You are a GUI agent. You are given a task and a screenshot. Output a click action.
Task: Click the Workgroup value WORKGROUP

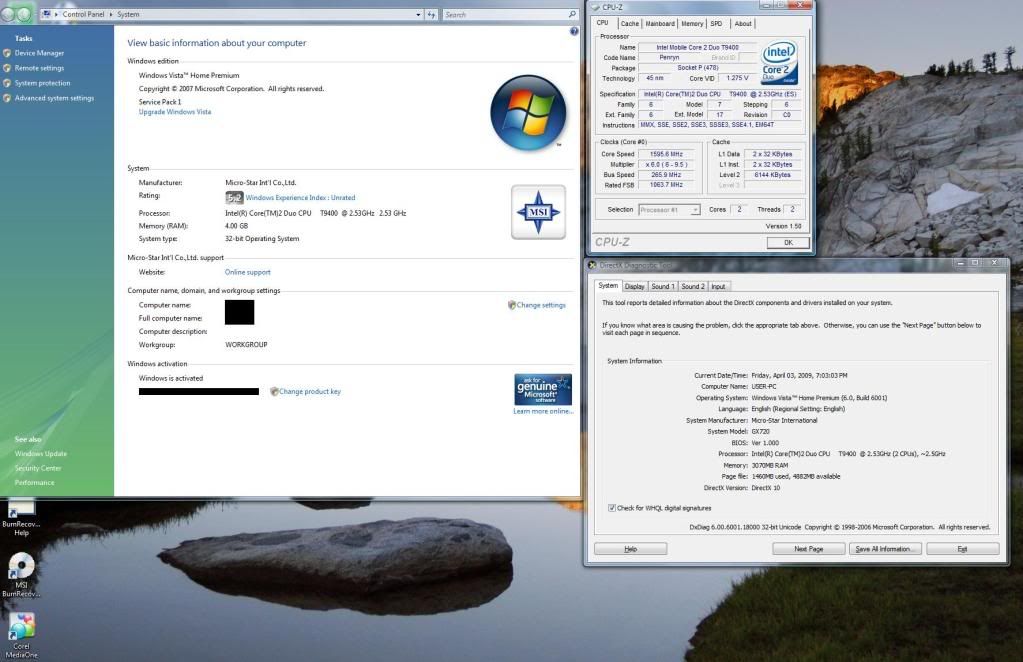tap(246, 345)
